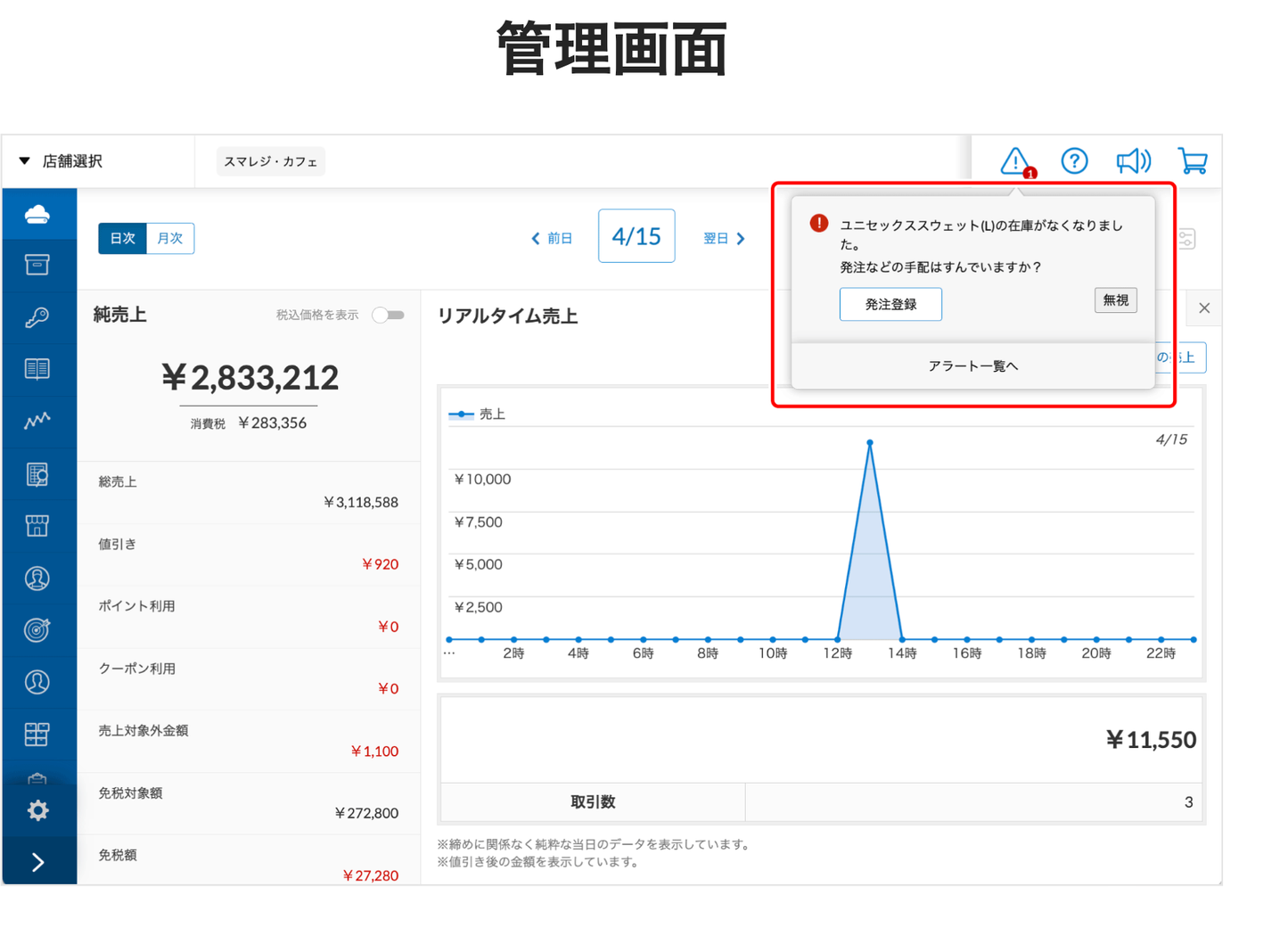This screenshot has width=1288, height=928.
Task: Open the key icon in the sidebar
Action: pyautogui.click(x=37, y=317)
